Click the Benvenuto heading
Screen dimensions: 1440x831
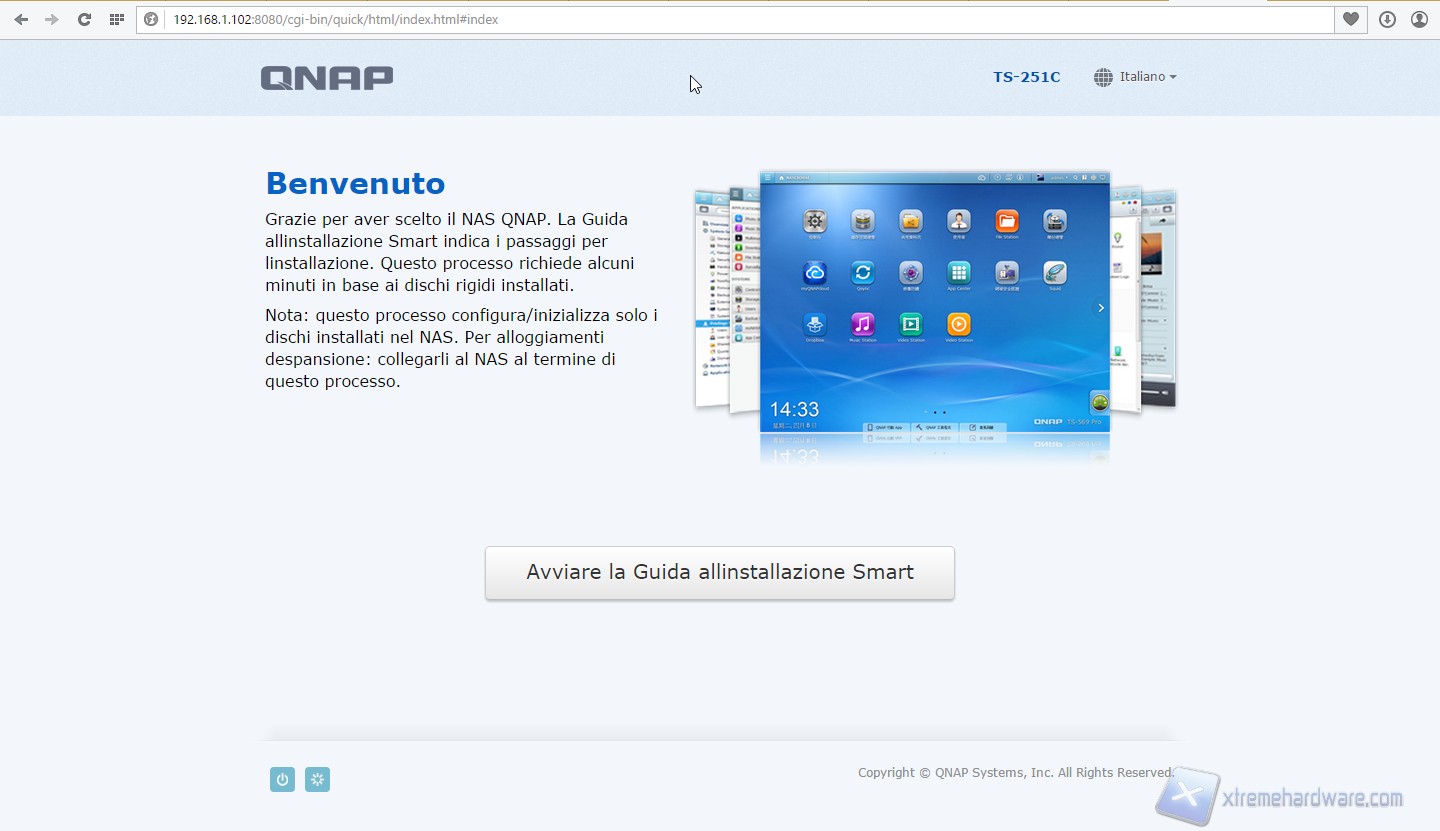click(355, 184)
